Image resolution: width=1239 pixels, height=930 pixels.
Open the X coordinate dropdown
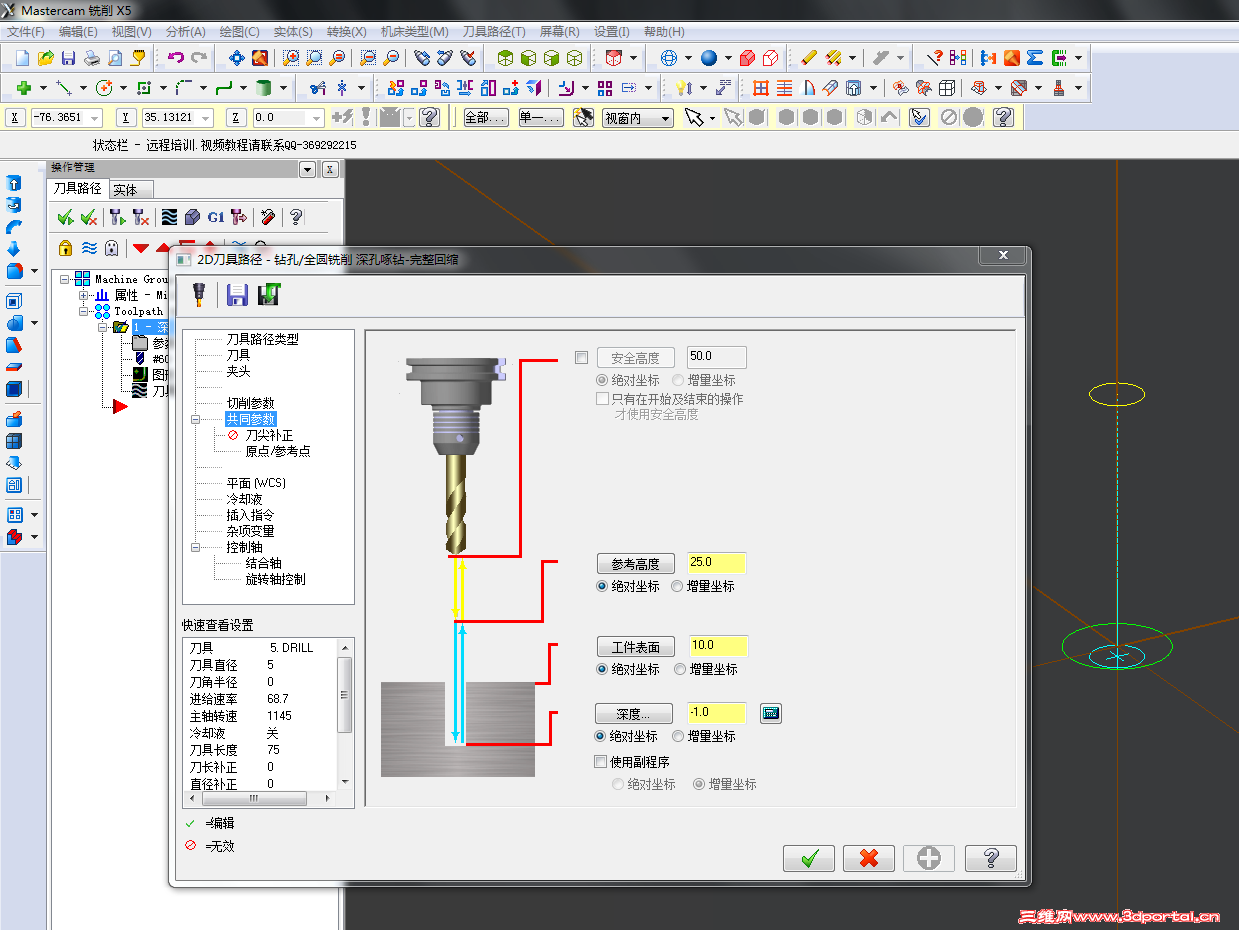[96, 118]
